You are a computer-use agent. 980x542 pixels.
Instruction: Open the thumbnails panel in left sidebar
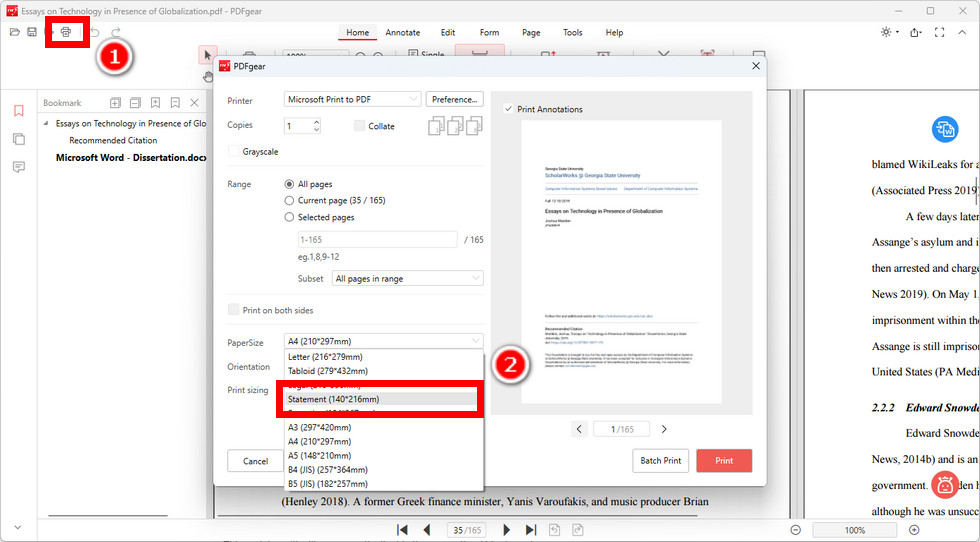coord(19,139)
